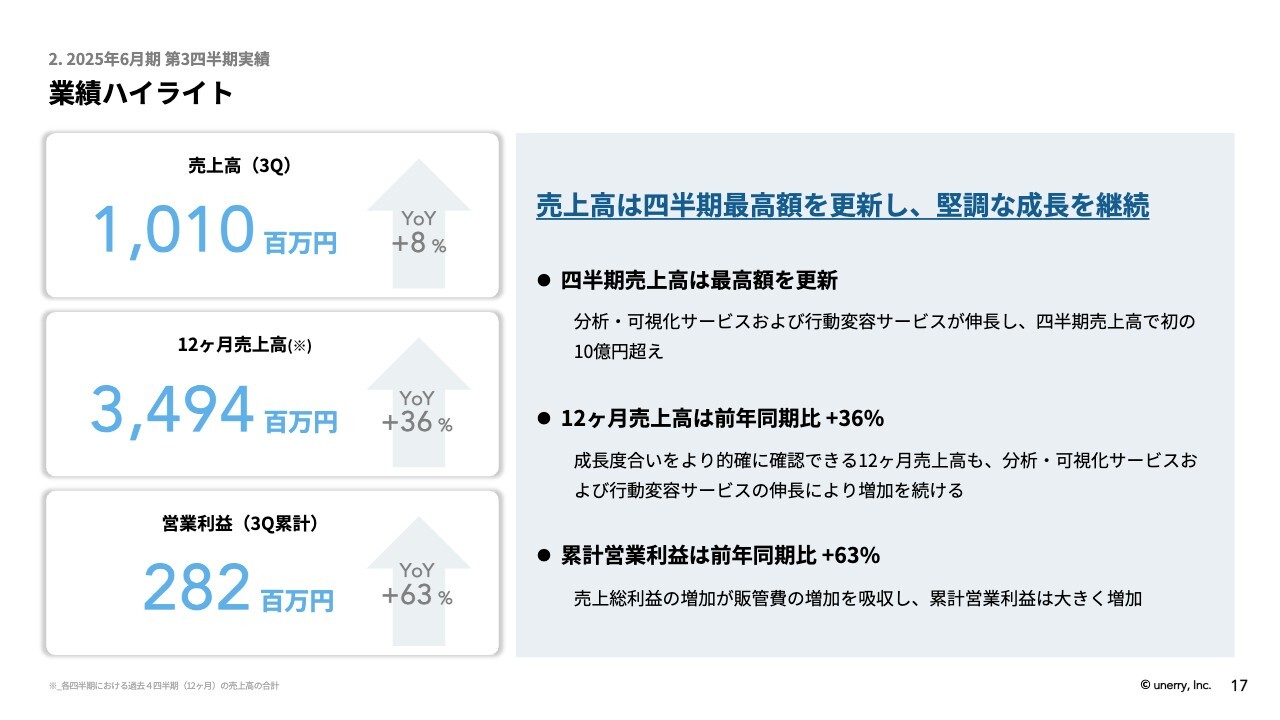Click the YoY +63% upward arrow

click(x=419, y=581)
